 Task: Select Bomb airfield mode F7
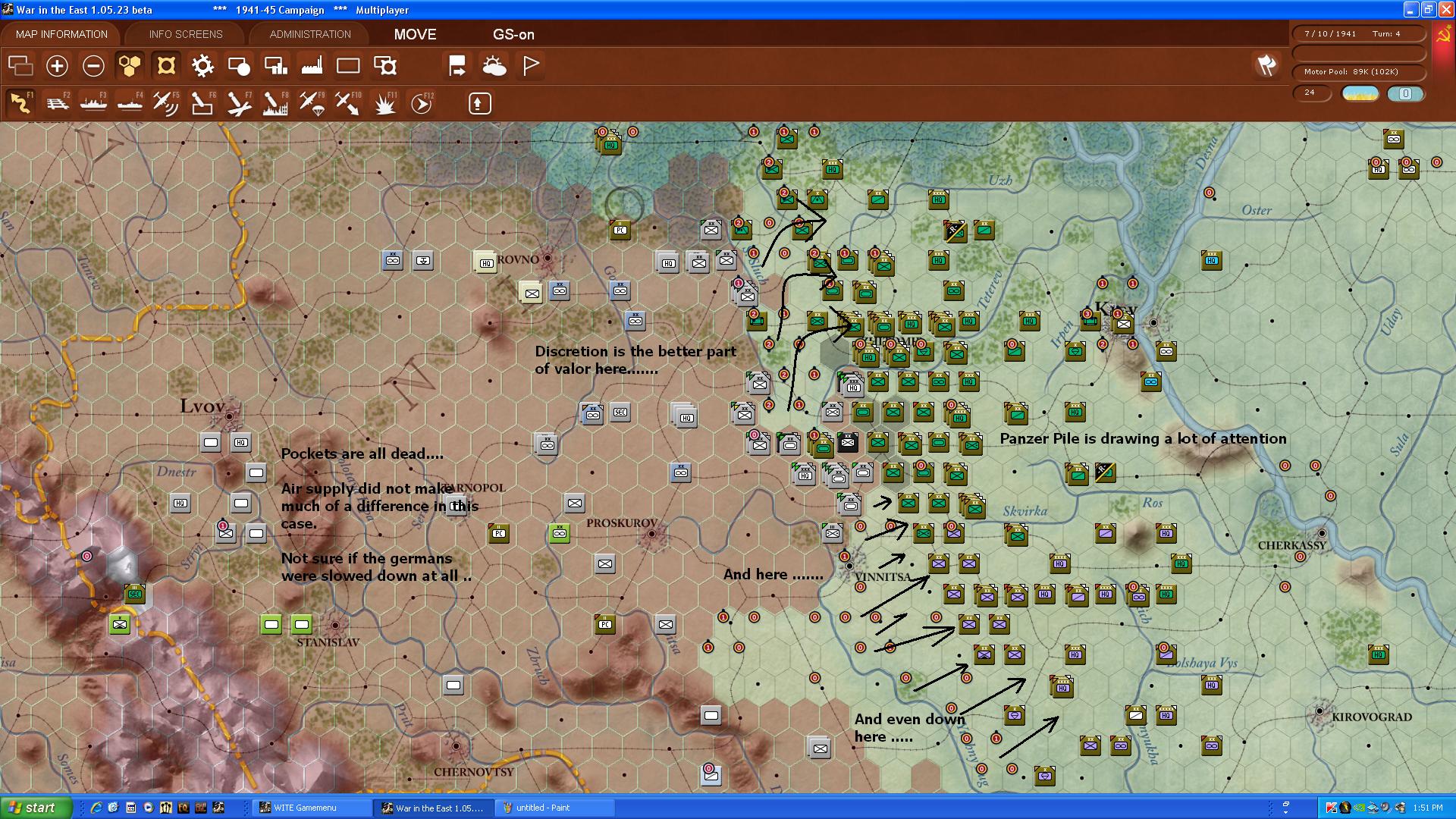(x=239, y=103)
